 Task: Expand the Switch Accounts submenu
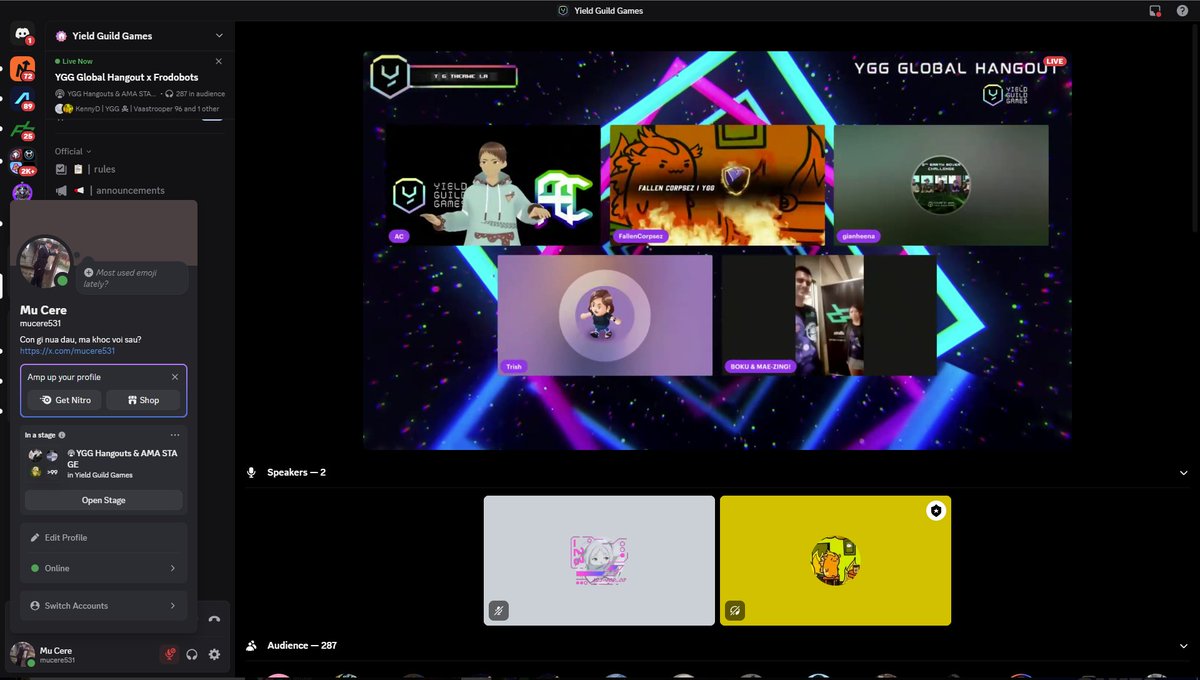click(x=172, y=606)
